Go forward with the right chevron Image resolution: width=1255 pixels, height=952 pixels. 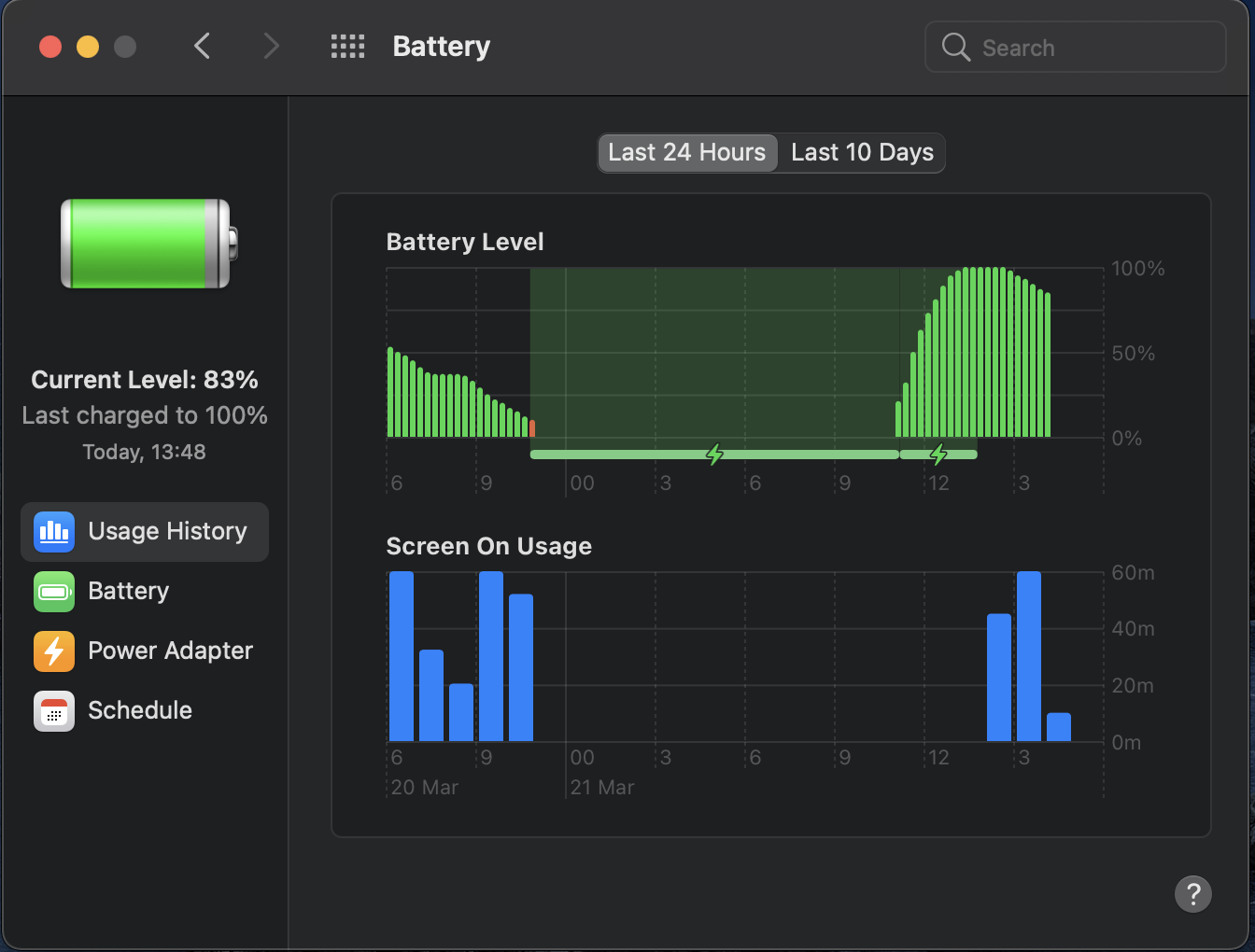(271, 46)
